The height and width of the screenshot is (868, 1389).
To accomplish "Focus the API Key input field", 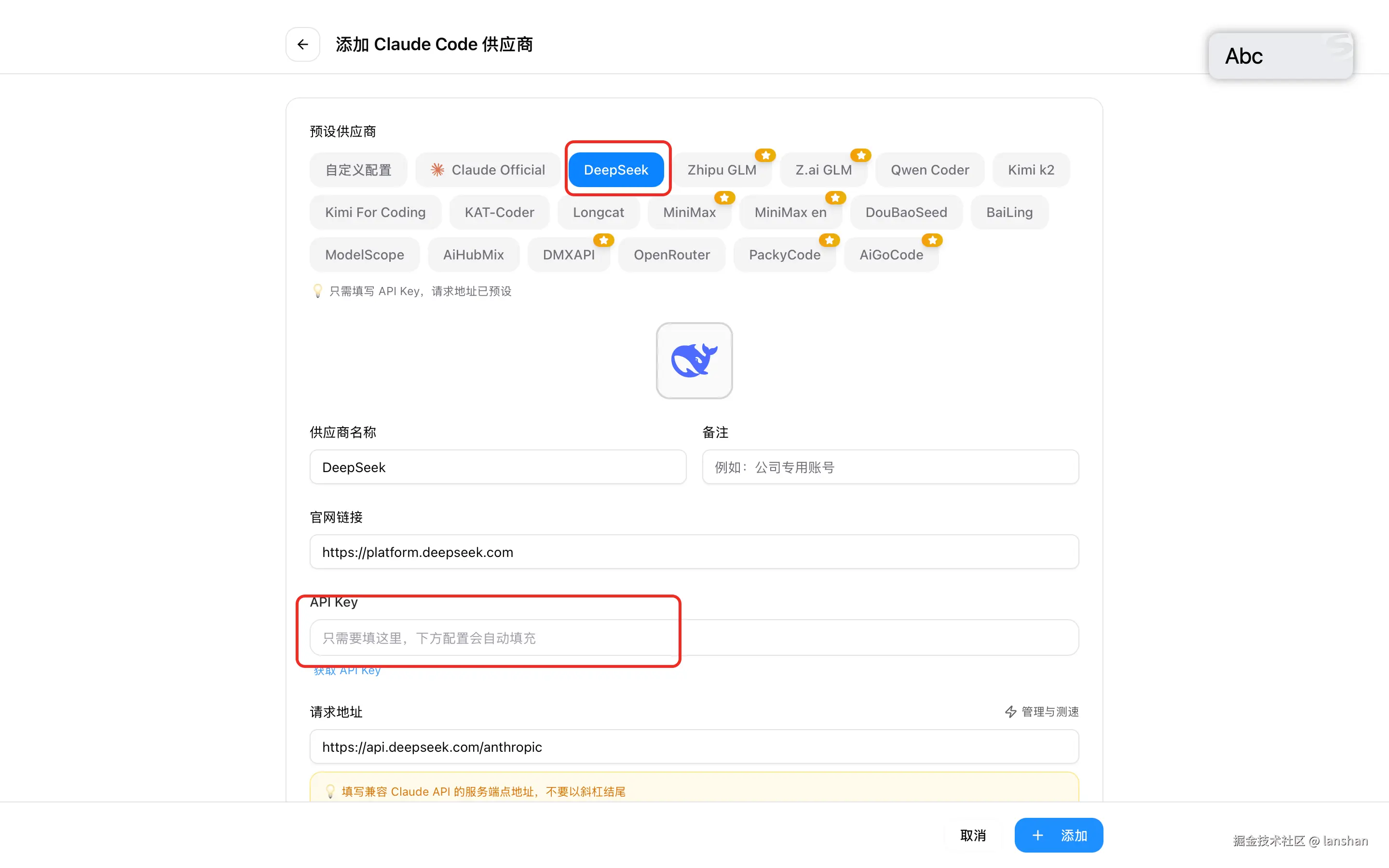I will coord(694,638).
